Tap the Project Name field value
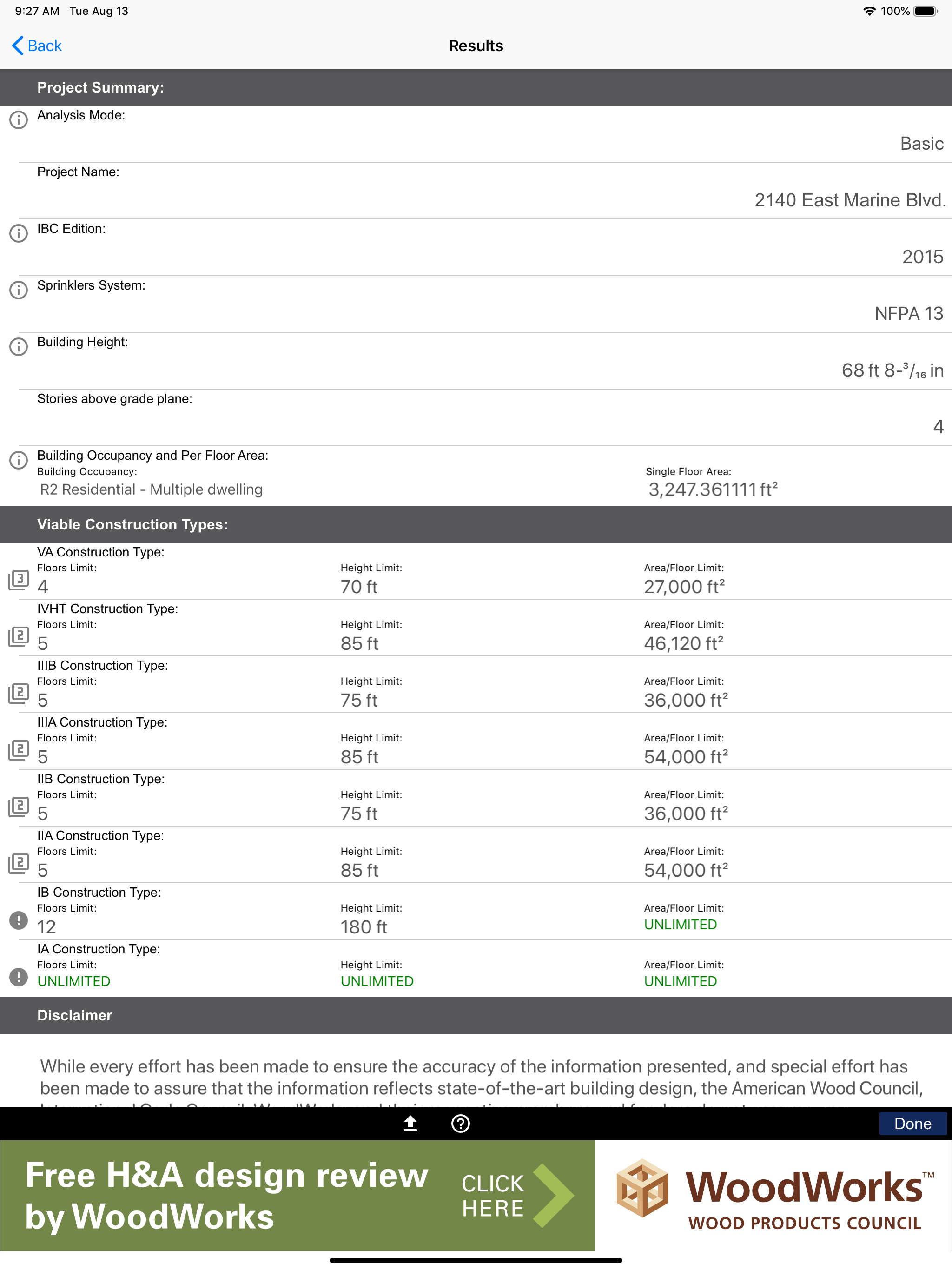This screenshot has height=1270, width=952. tap(849, 200)
